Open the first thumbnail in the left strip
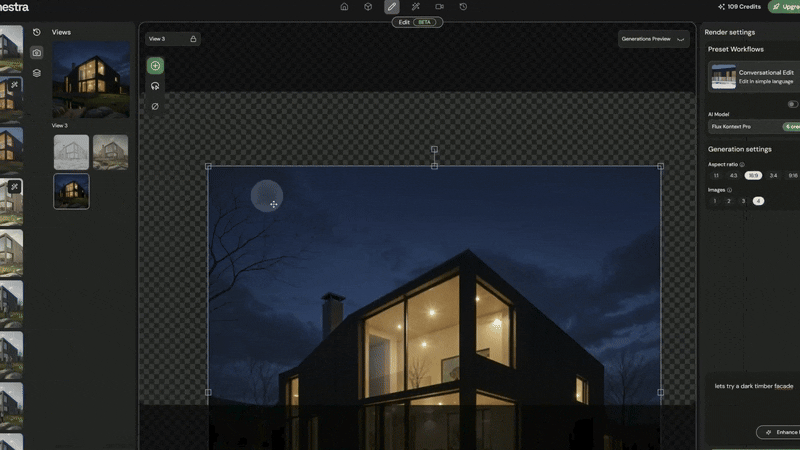The image size is (800, 450). click(11, 48)
